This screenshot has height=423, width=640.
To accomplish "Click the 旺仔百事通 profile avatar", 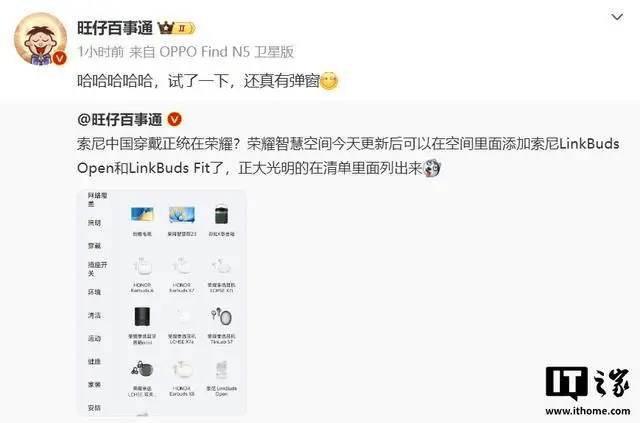I will [x=40, y=38].
